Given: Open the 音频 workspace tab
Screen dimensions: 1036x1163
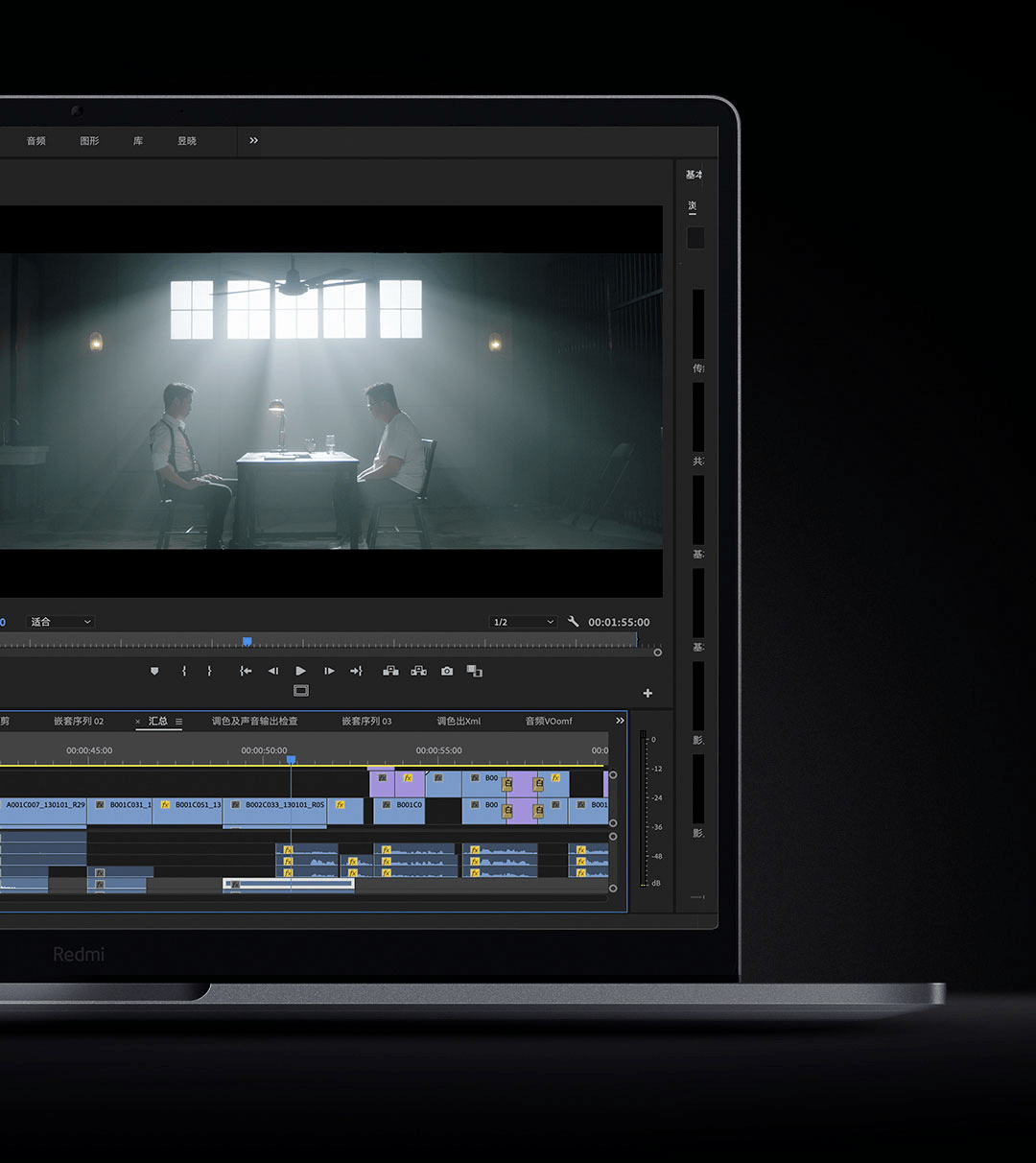Looking at the screenshot, I should tap(36, 141).
